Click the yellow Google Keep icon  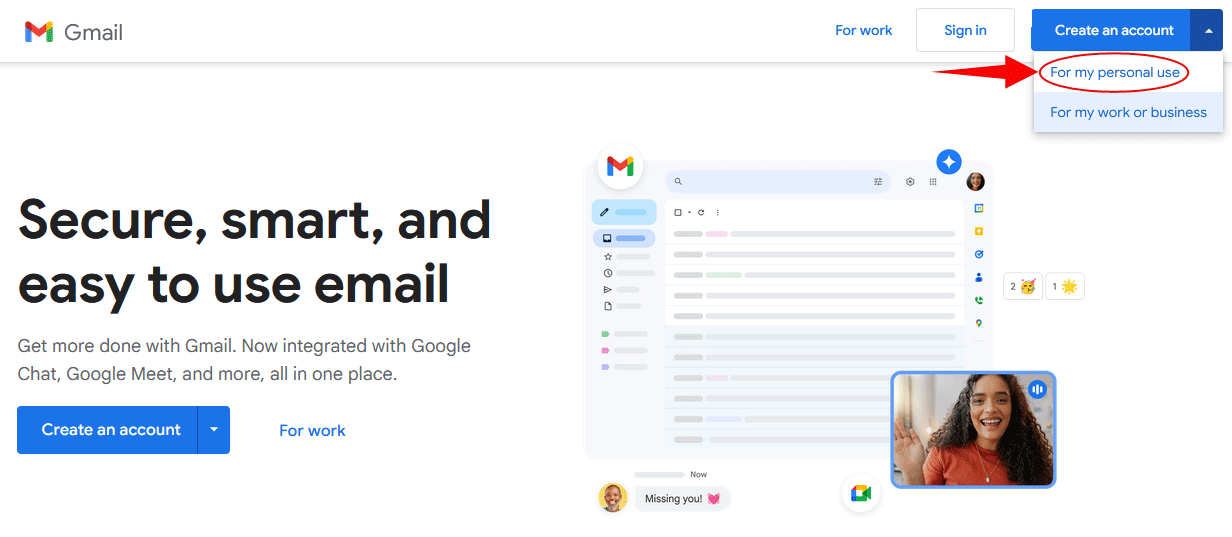click(x=979, y=231)
